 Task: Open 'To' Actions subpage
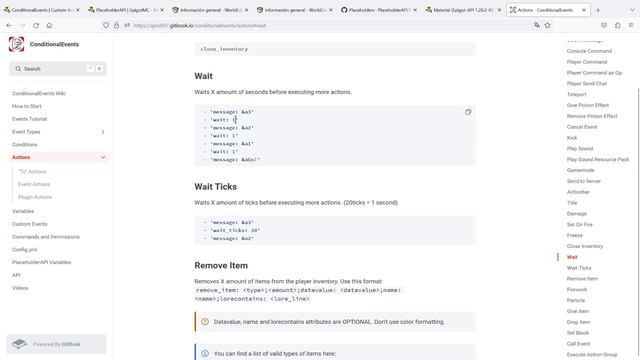(32, 171)
